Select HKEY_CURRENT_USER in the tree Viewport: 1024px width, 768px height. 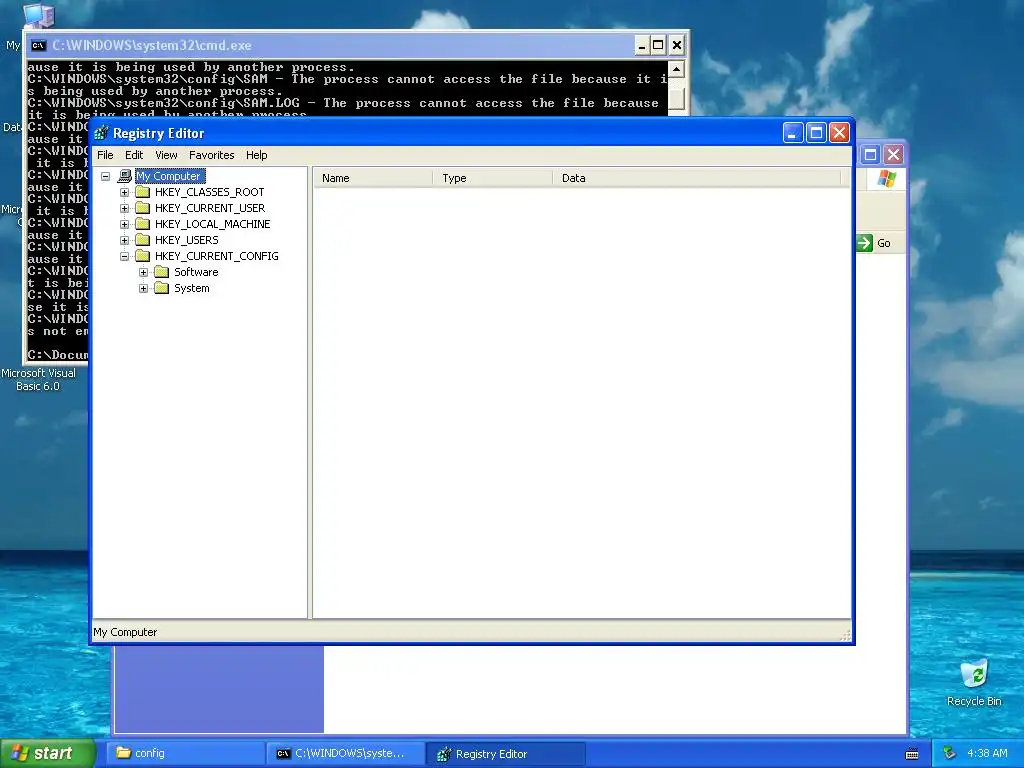[x=210, y=208]
